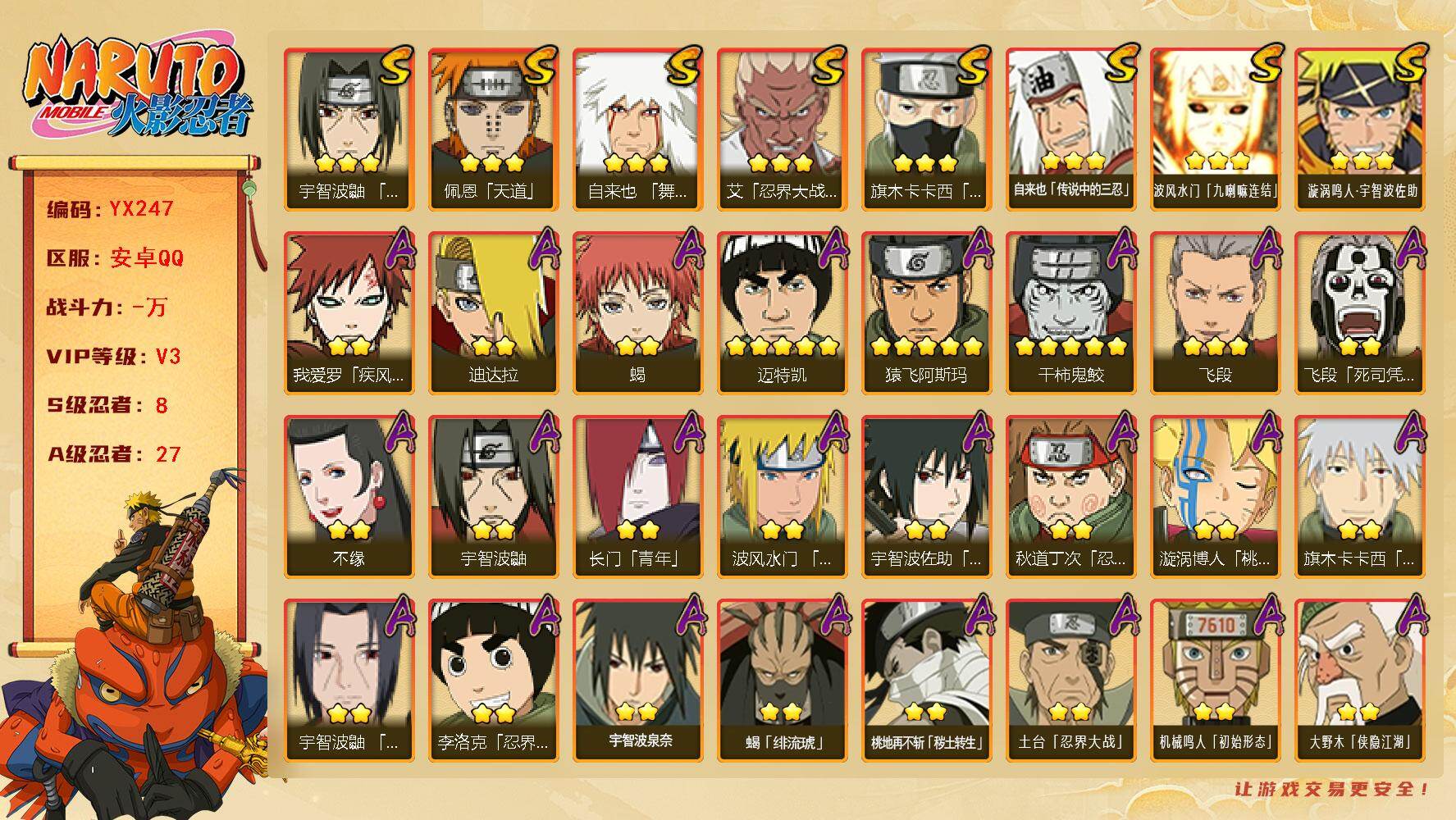Viewport: 1456px width, 820px height.
Task: Click the stars on the 猿飞阿斯玛 card
Action: [x=926, y=346]
